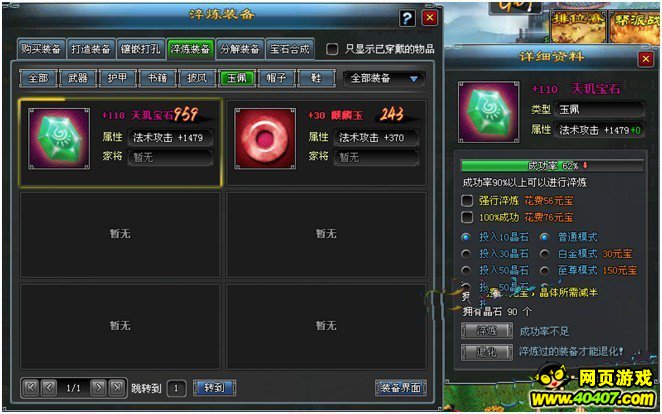This screenshot has width=662, height=414.
Task: Select the 投入30晶石 radio button
Action: pos(466,254)
